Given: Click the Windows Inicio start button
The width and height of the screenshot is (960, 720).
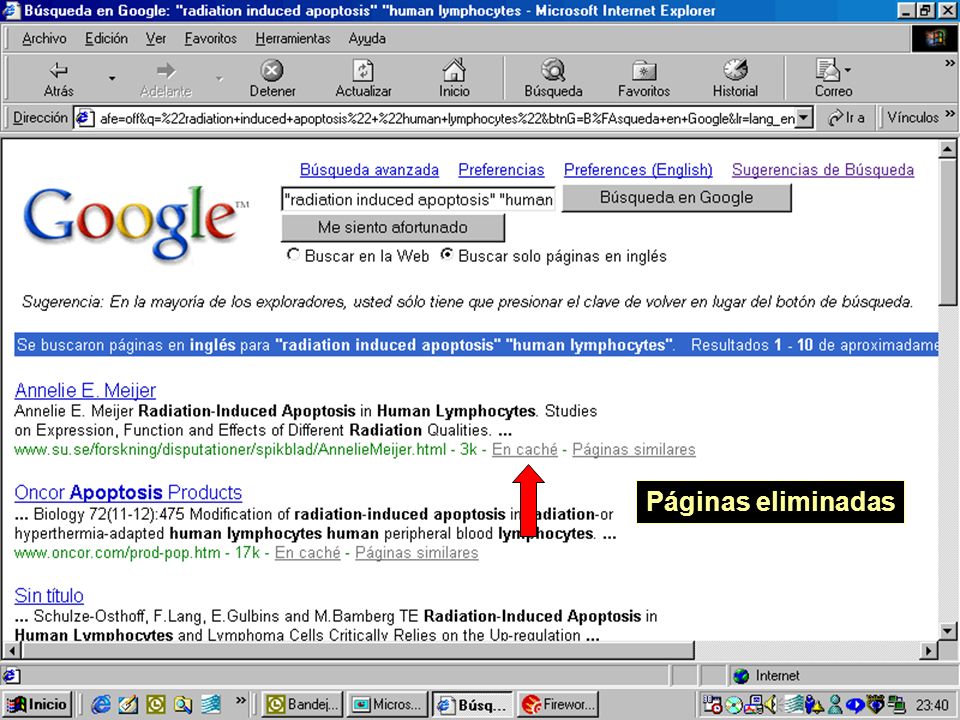Looking at the screenshot, I should [39, 705].
